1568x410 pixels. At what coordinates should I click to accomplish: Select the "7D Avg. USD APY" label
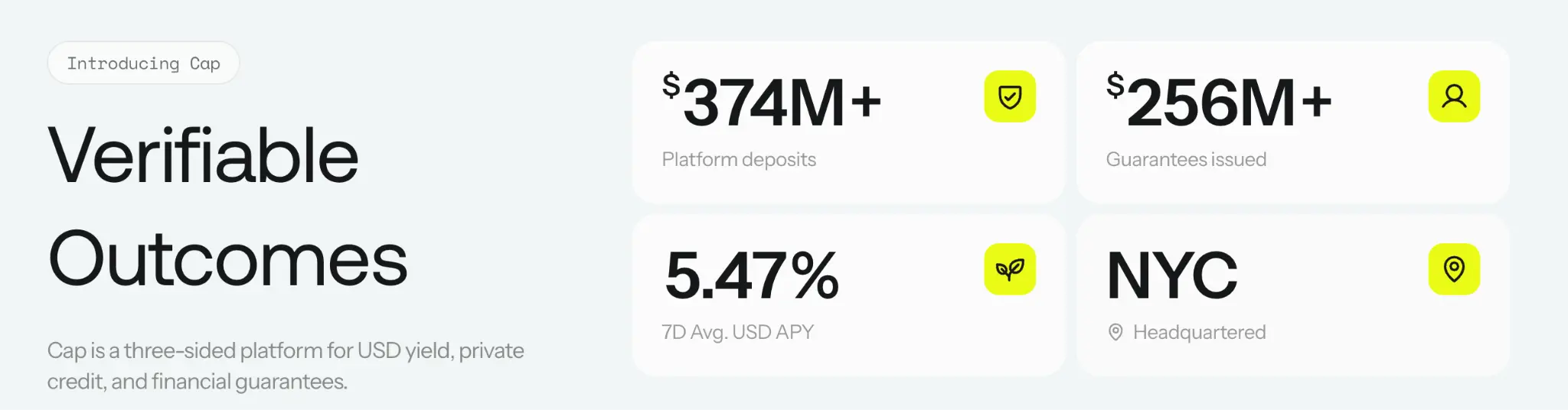(x=737, y=333)
